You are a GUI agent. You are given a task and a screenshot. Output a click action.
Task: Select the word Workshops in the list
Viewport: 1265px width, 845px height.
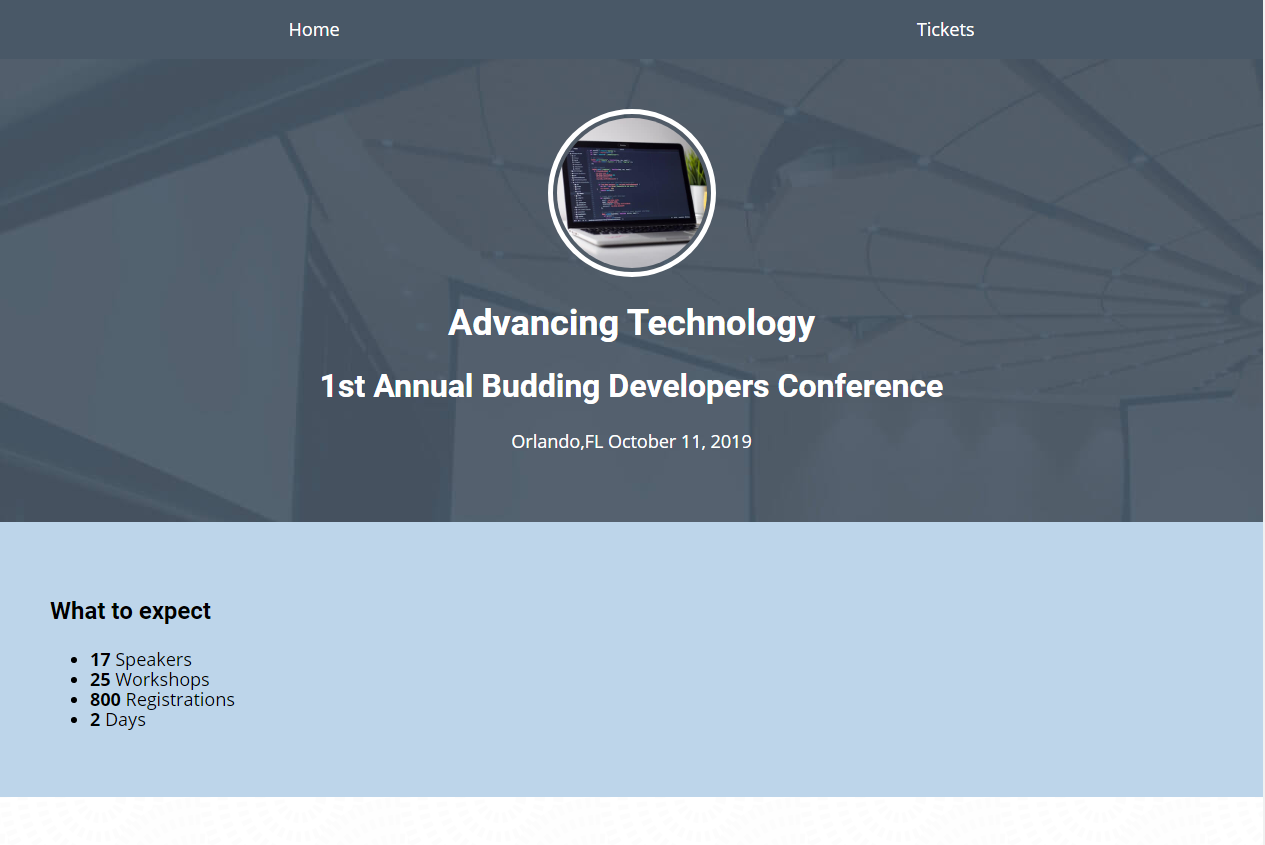pos(162,680)
